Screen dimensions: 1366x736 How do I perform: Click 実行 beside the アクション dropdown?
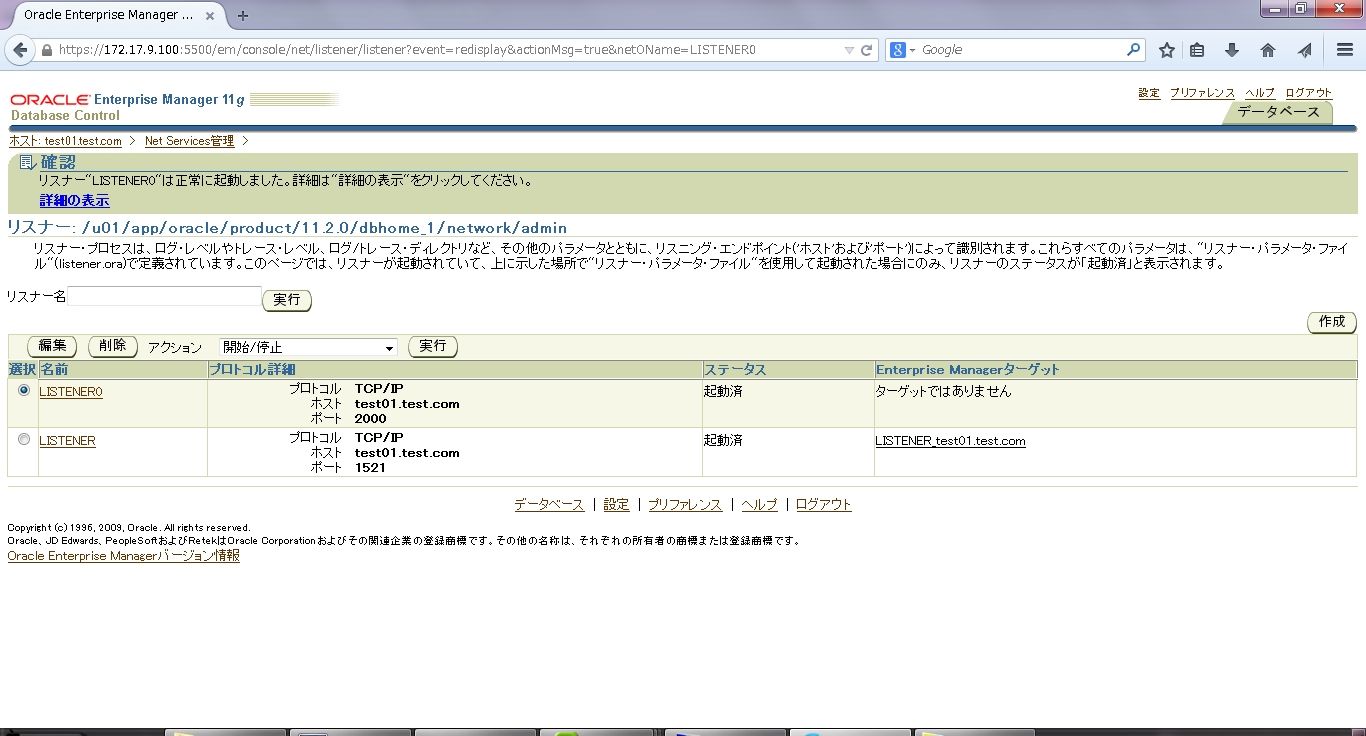pos(433,346)
